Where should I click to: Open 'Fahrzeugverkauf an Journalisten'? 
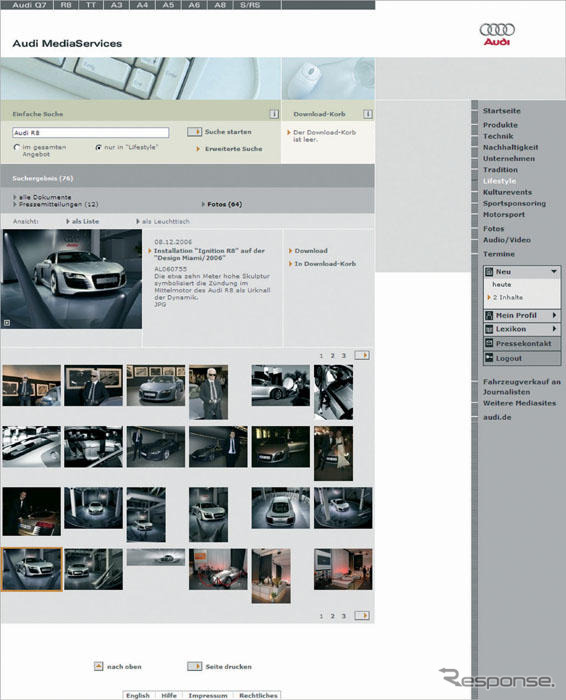pyautogui.click(x=521, y=387)
